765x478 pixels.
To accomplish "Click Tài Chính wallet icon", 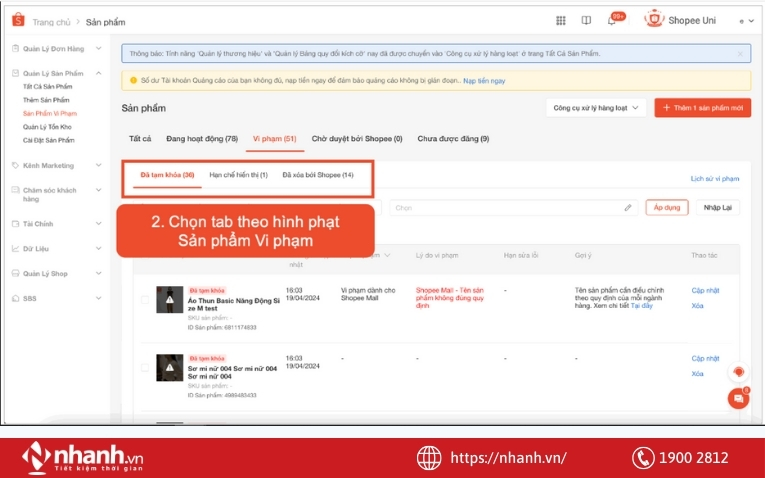I will [x=15, y=224].
